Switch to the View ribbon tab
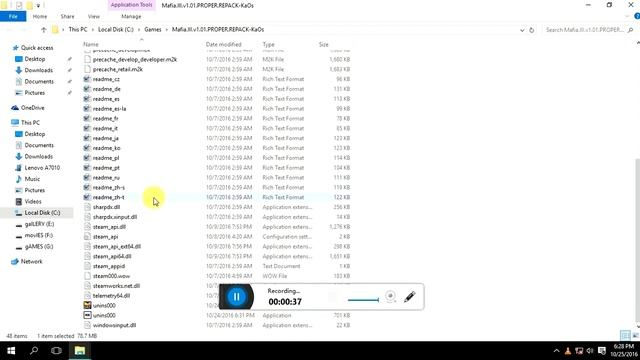Screen dimensions: 640x360 coord(93,16)
